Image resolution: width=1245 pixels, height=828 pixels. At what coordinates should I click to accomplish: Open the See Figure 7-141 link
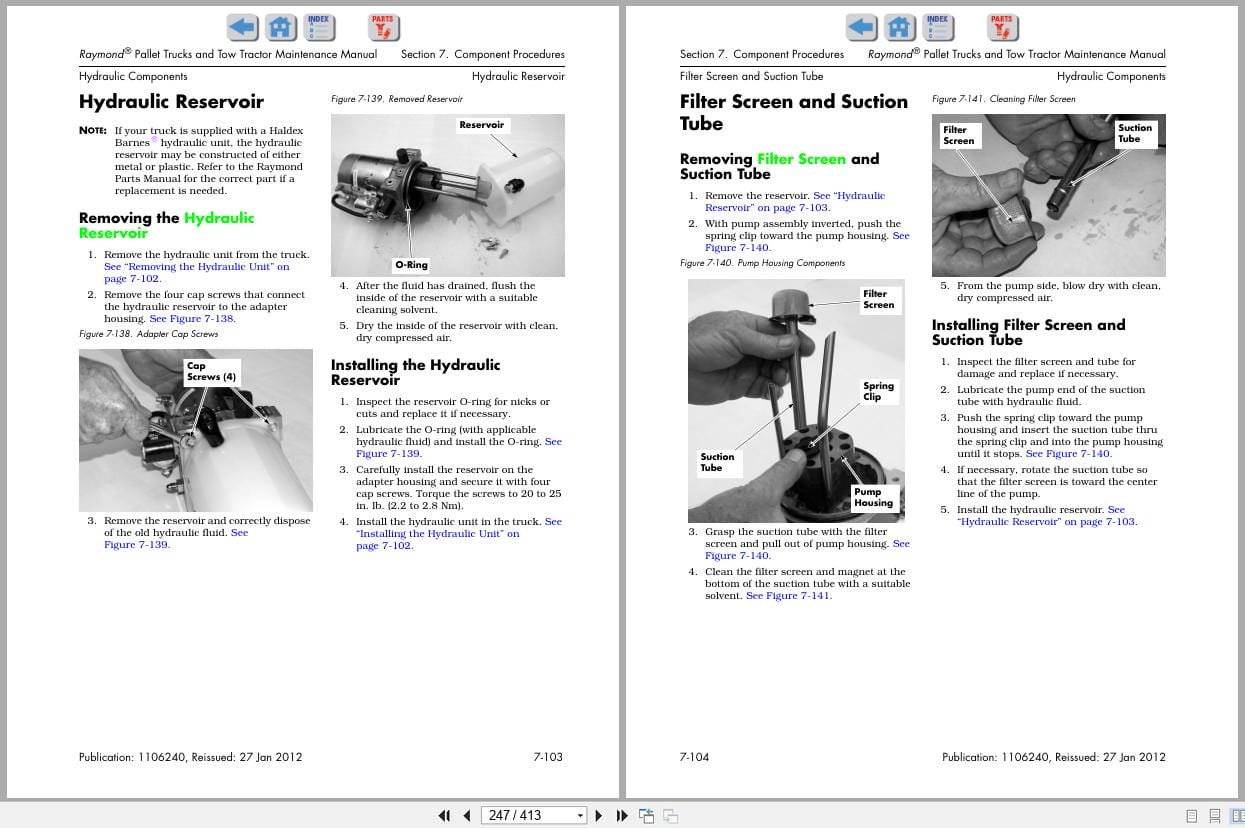point(789,596)
